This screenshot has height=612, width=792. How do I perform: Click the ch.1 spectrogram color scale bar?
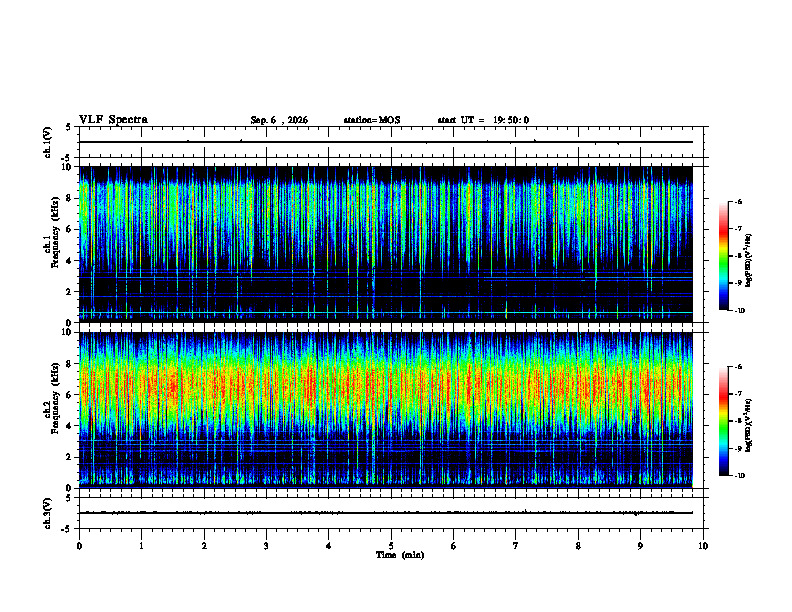pyautogui.click(x=724, y=256)
